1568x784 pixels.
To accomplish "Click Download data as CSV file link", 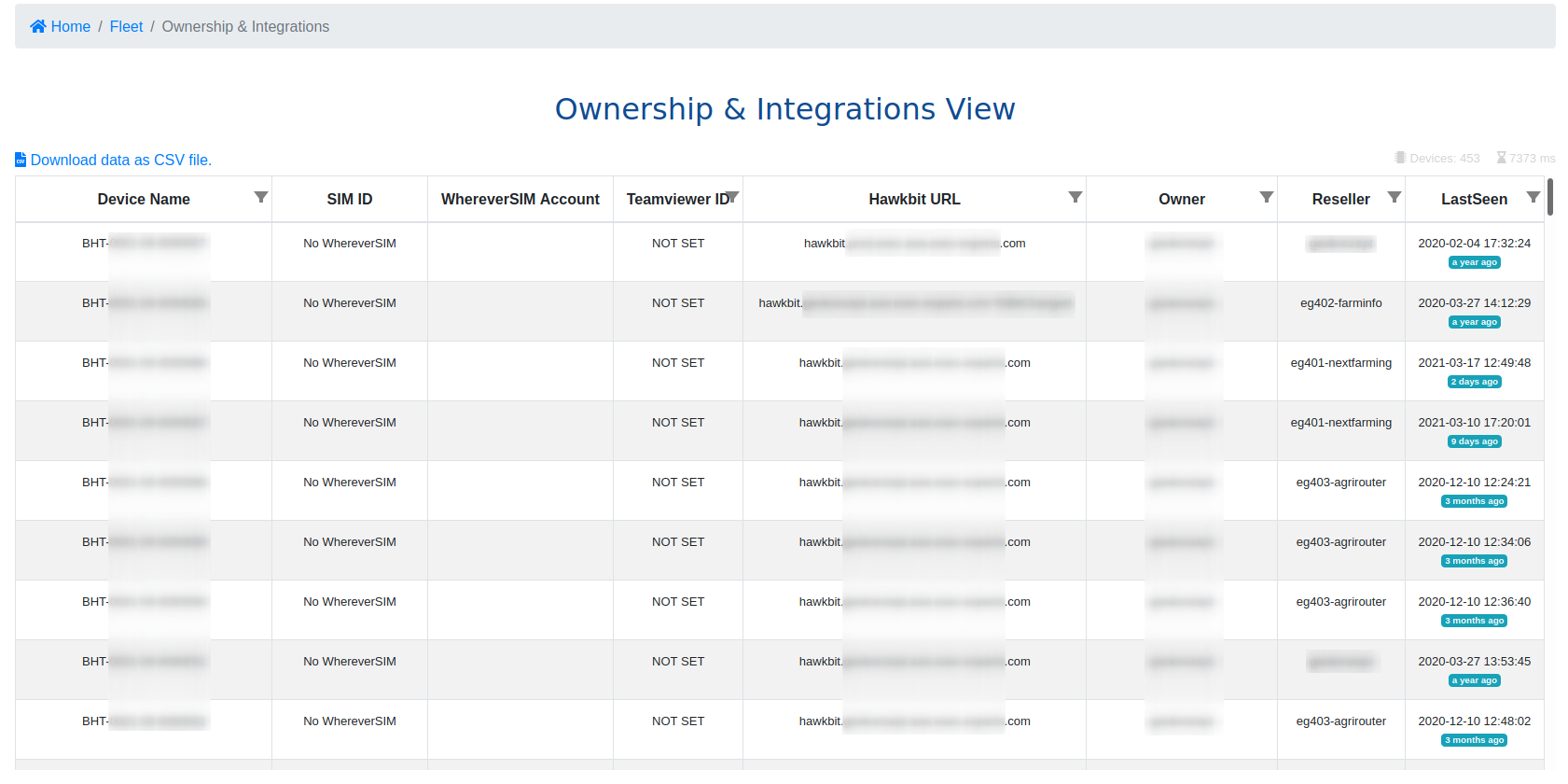I will click(121, 160).
